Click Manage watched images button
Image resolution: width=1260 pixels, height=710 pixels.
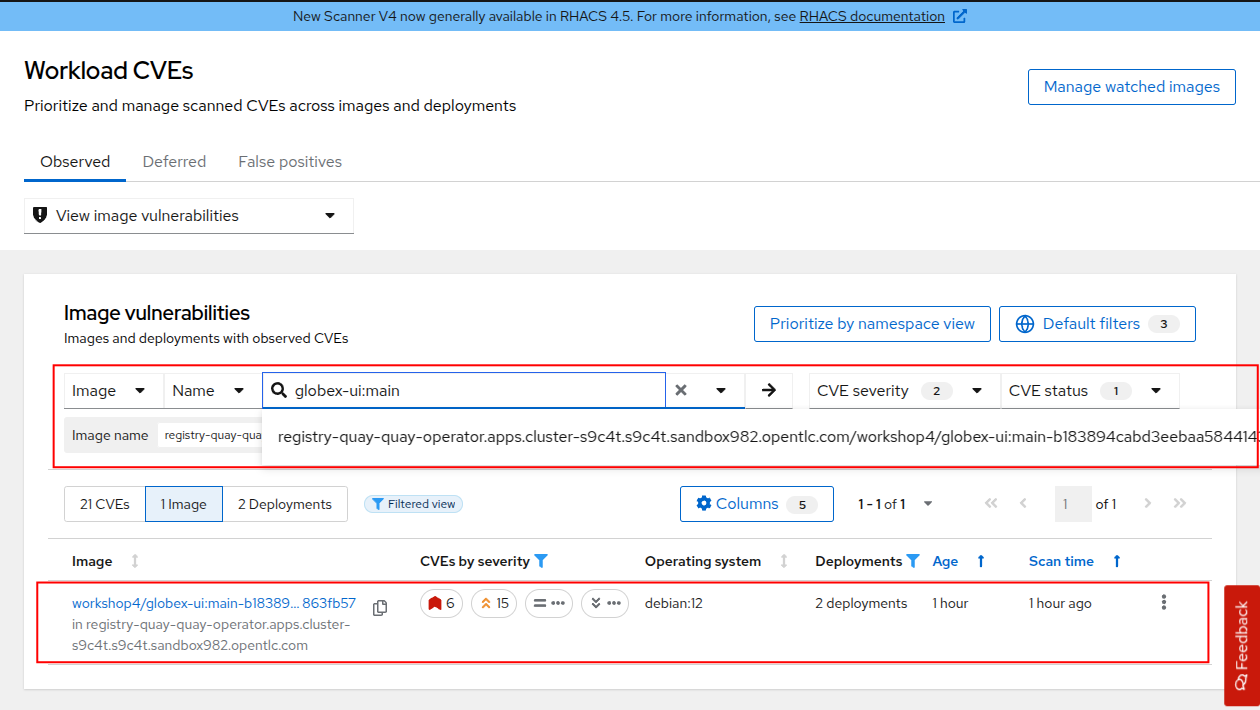pos(1131,87)
